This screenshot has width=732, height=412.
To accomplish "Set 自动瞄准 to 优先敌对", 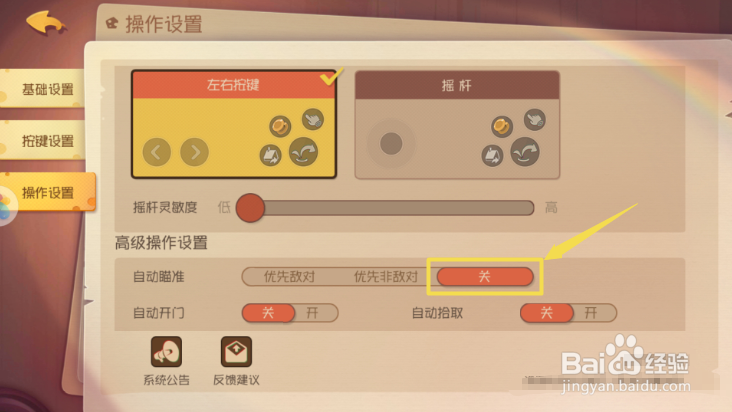I will 289,277.
